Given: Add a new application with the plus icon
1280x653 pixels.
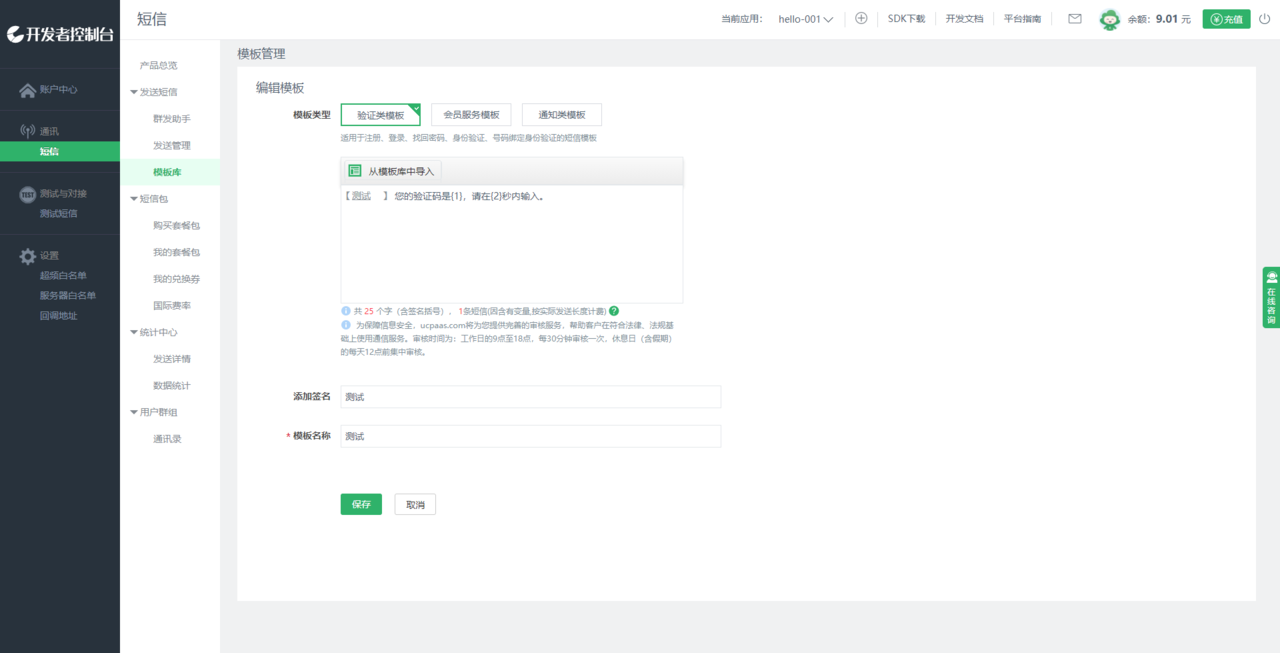Looking at the screenshot, I should [861, 18].
